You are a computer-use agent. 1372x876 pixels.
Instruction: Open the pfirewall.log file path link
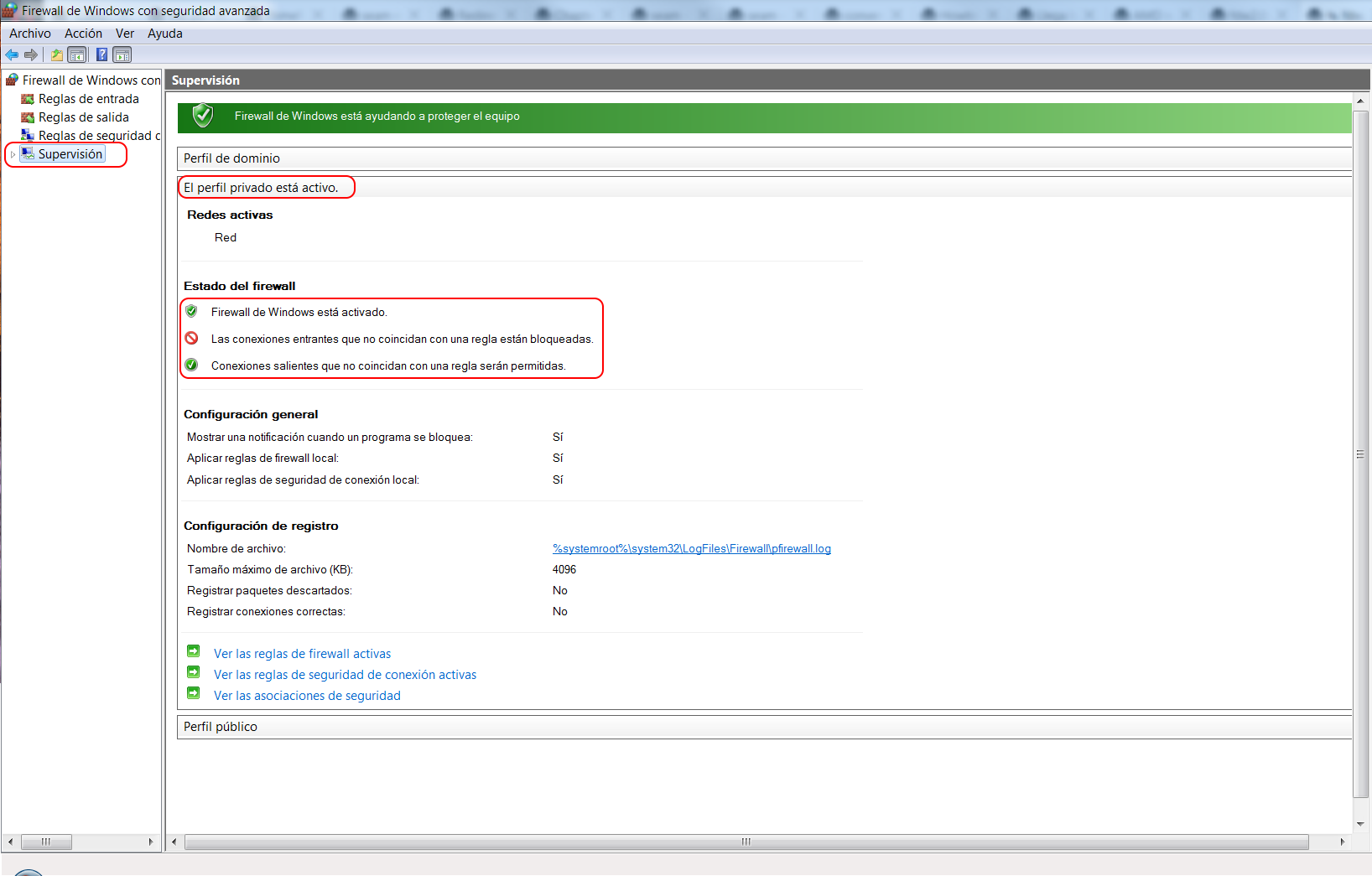pos(692,548)
